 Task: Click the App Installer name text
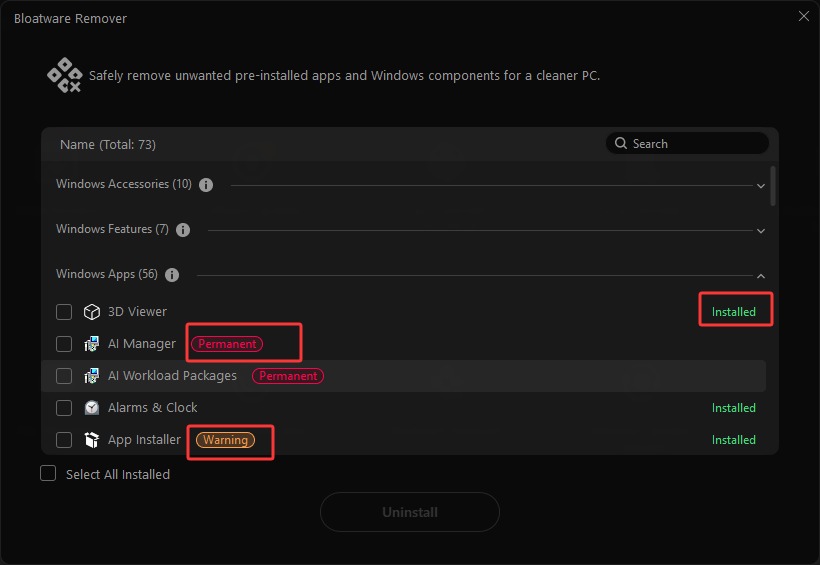[x=144, y=440]
